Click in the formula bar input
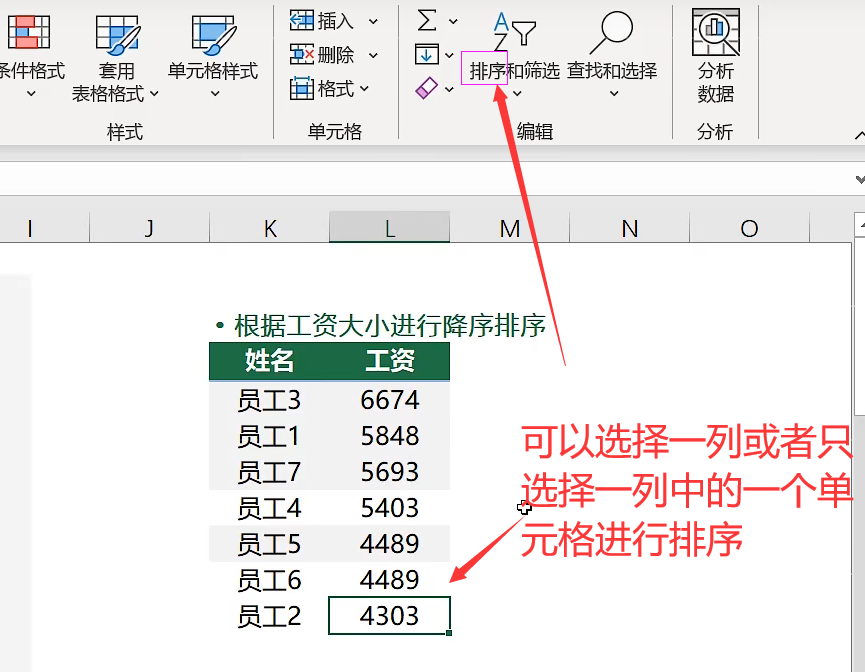This screenshot has height=672, width=865. point(425,179)
